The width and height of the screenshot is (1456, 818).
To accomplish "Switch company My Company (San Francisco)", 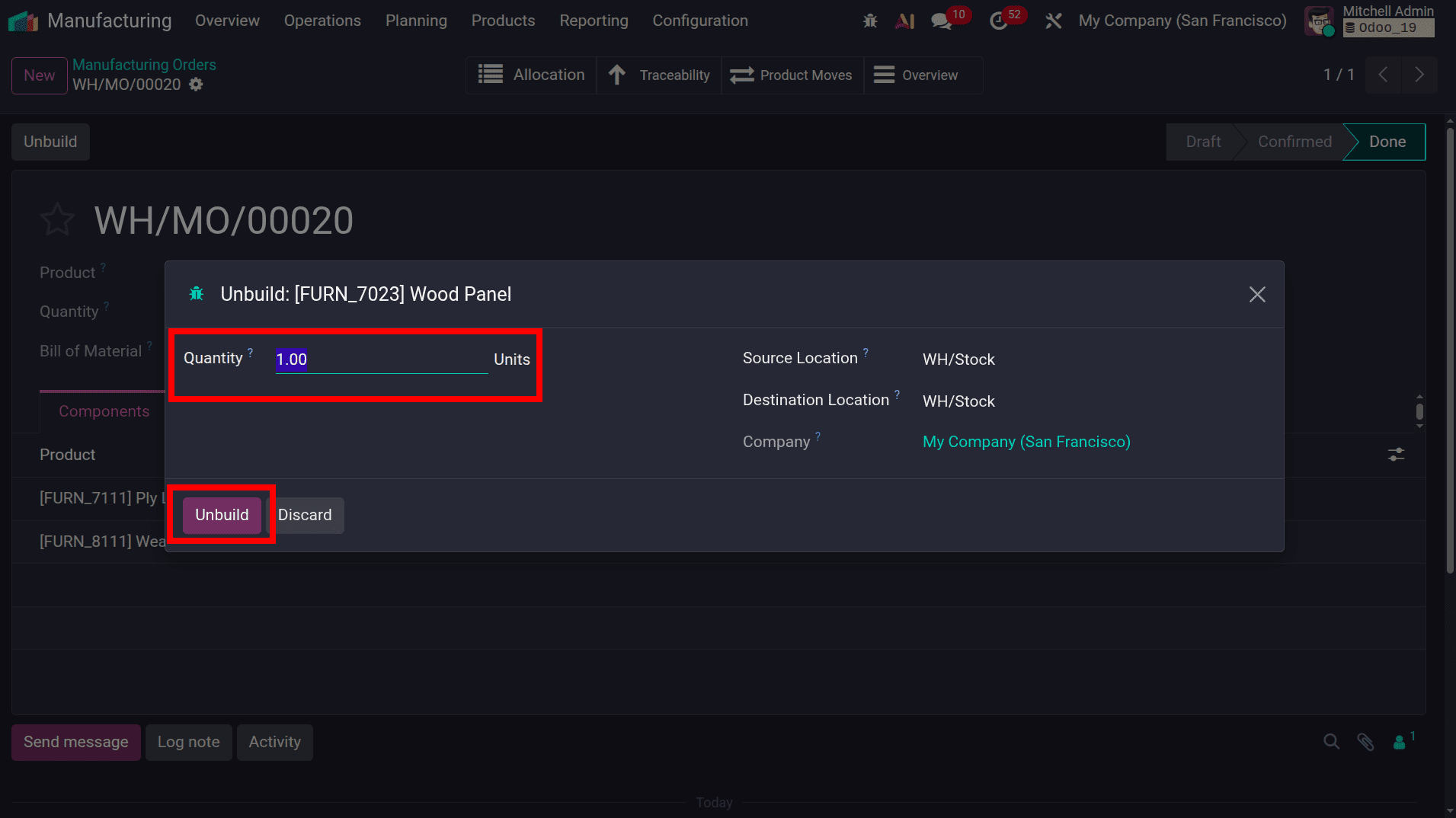I will [1182, 21].
